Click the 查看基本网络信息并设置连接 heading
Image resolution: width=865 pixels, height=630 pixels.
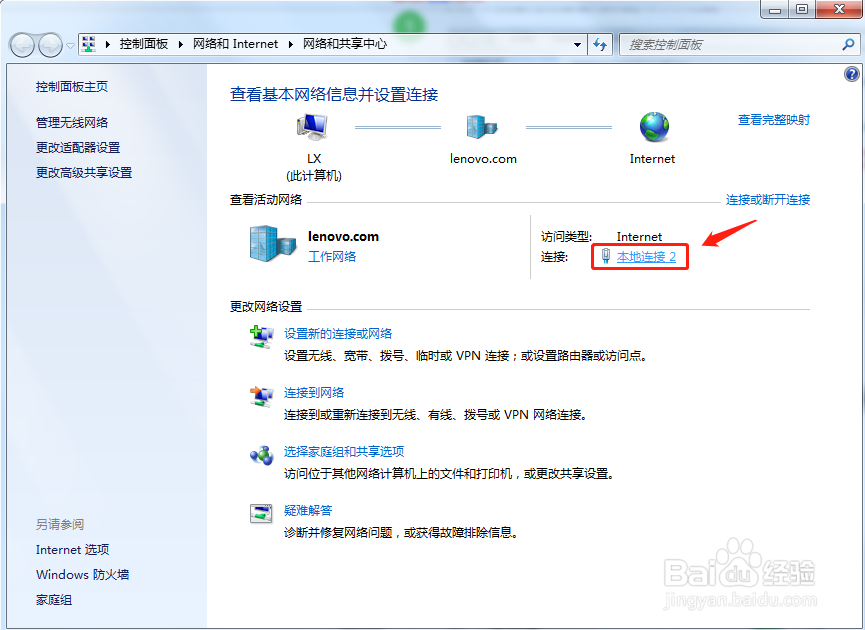click(334, 95)
